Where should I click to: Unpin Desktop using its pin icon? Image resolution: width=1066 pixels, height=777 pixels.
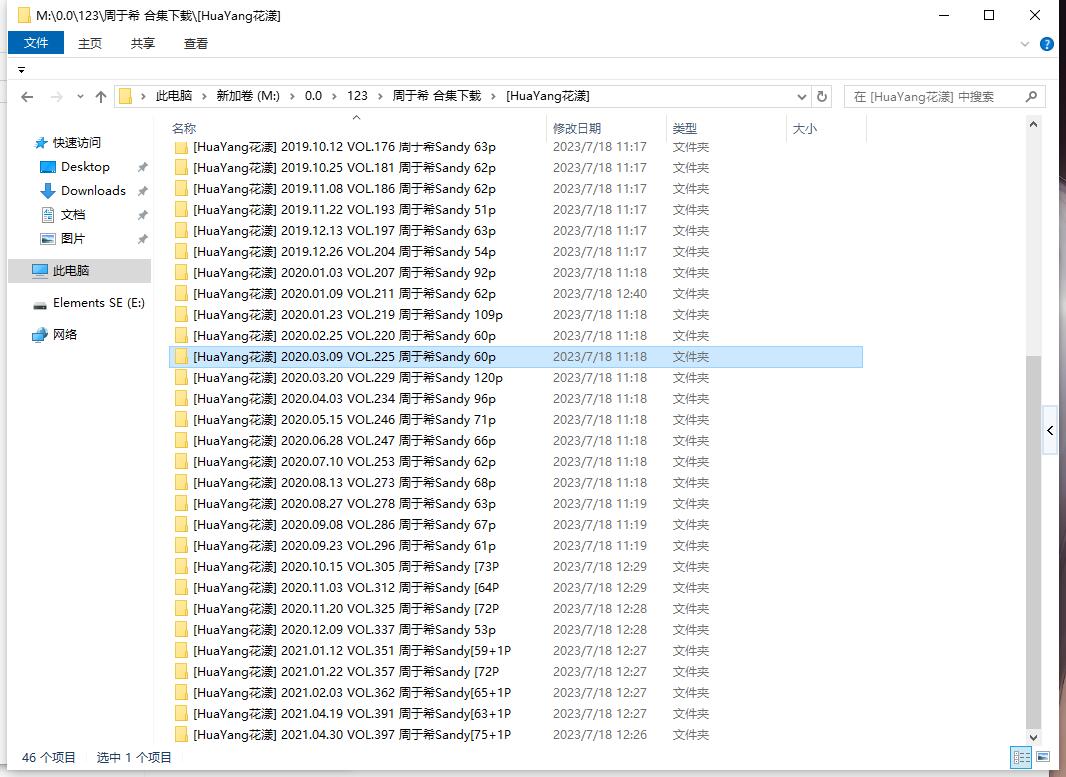(142, 167)
